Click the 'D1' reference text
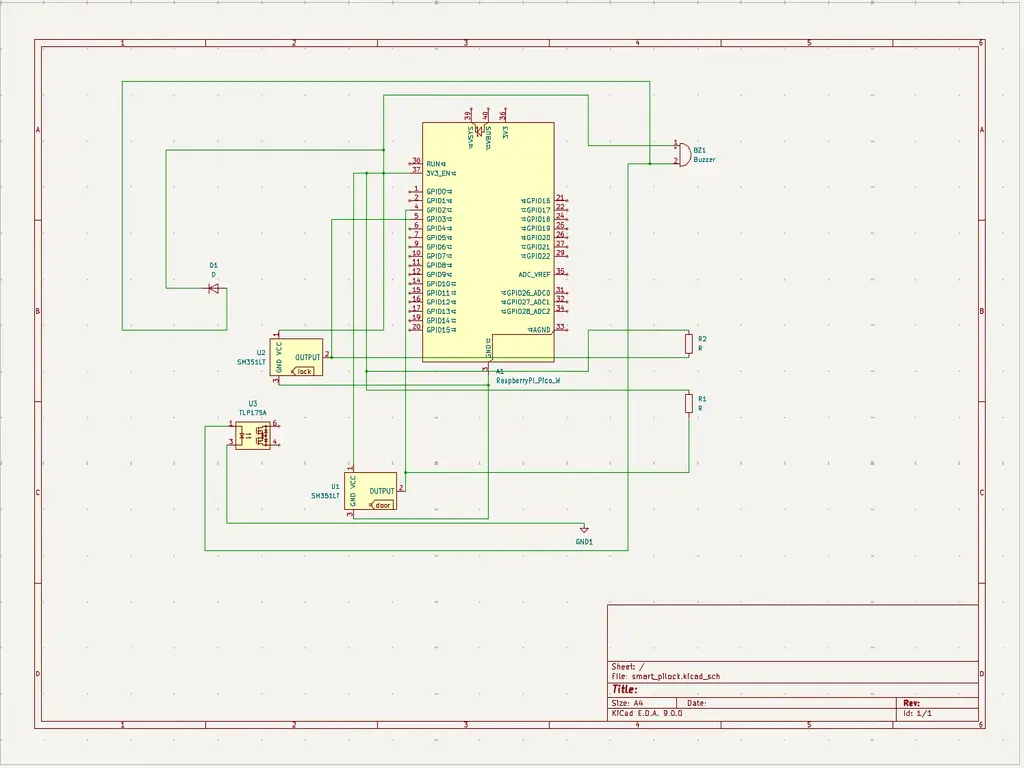Image resolution: width=1024 pixels, height=768 pixels. point(214,266)
